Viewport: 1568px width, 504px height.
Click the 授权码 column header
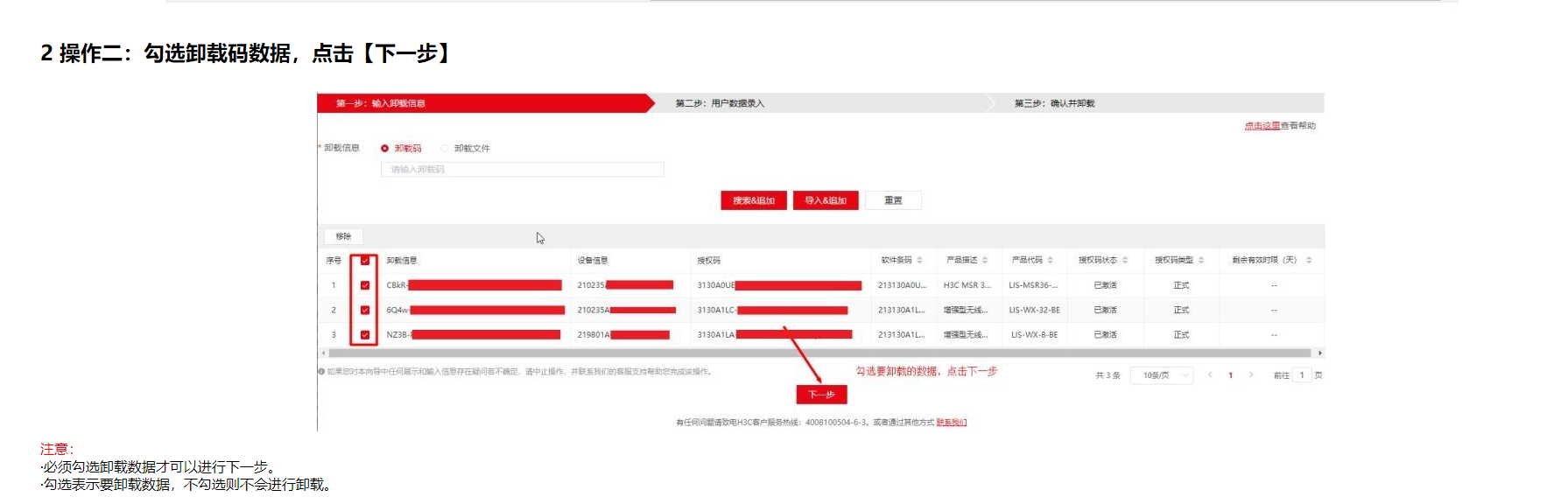click(708, 261)
